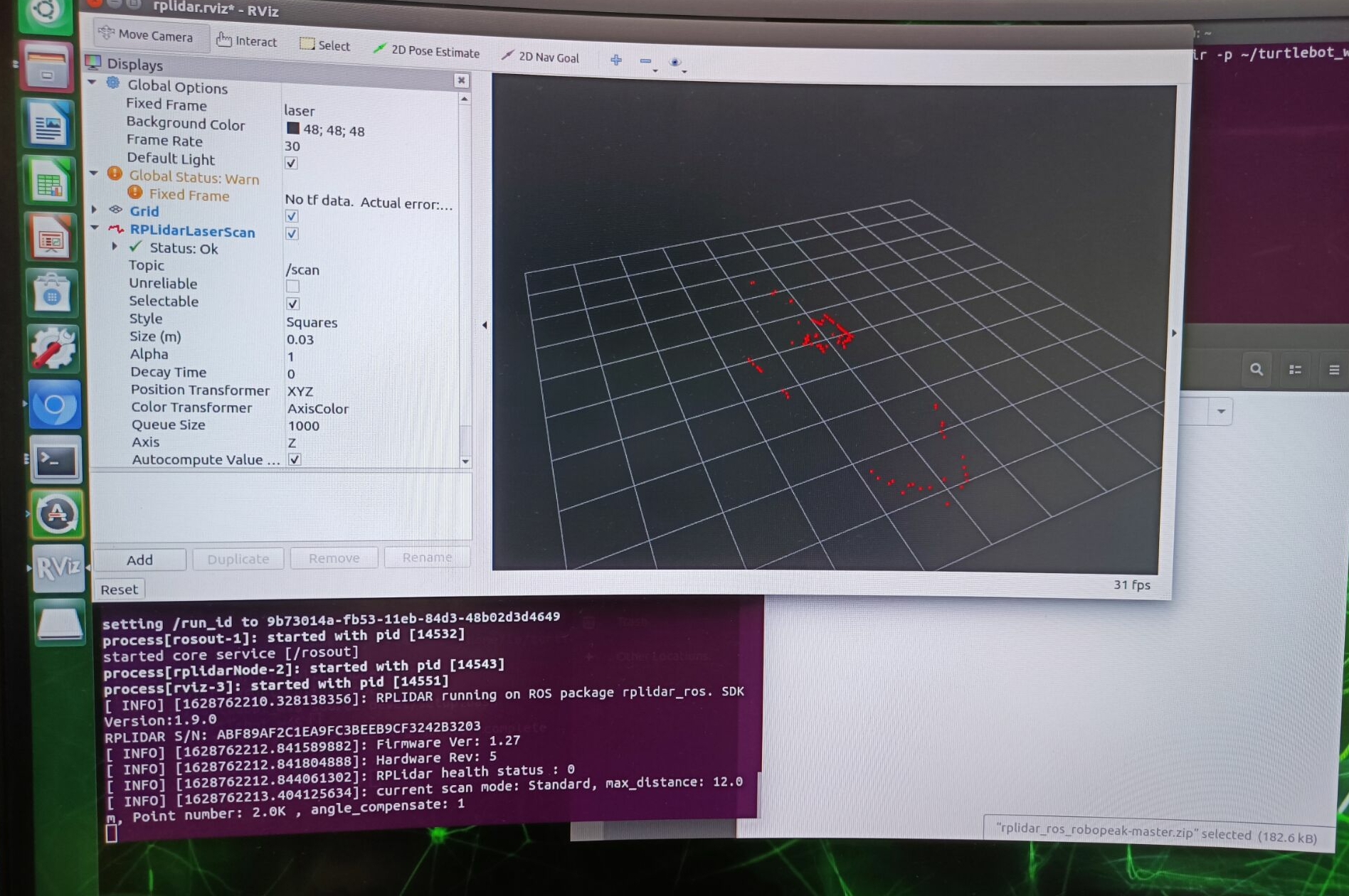Viewport: 1349px width, 896px height.
Task: Click 'No tf data. Actual error' status text
Action: click(368, 203)
